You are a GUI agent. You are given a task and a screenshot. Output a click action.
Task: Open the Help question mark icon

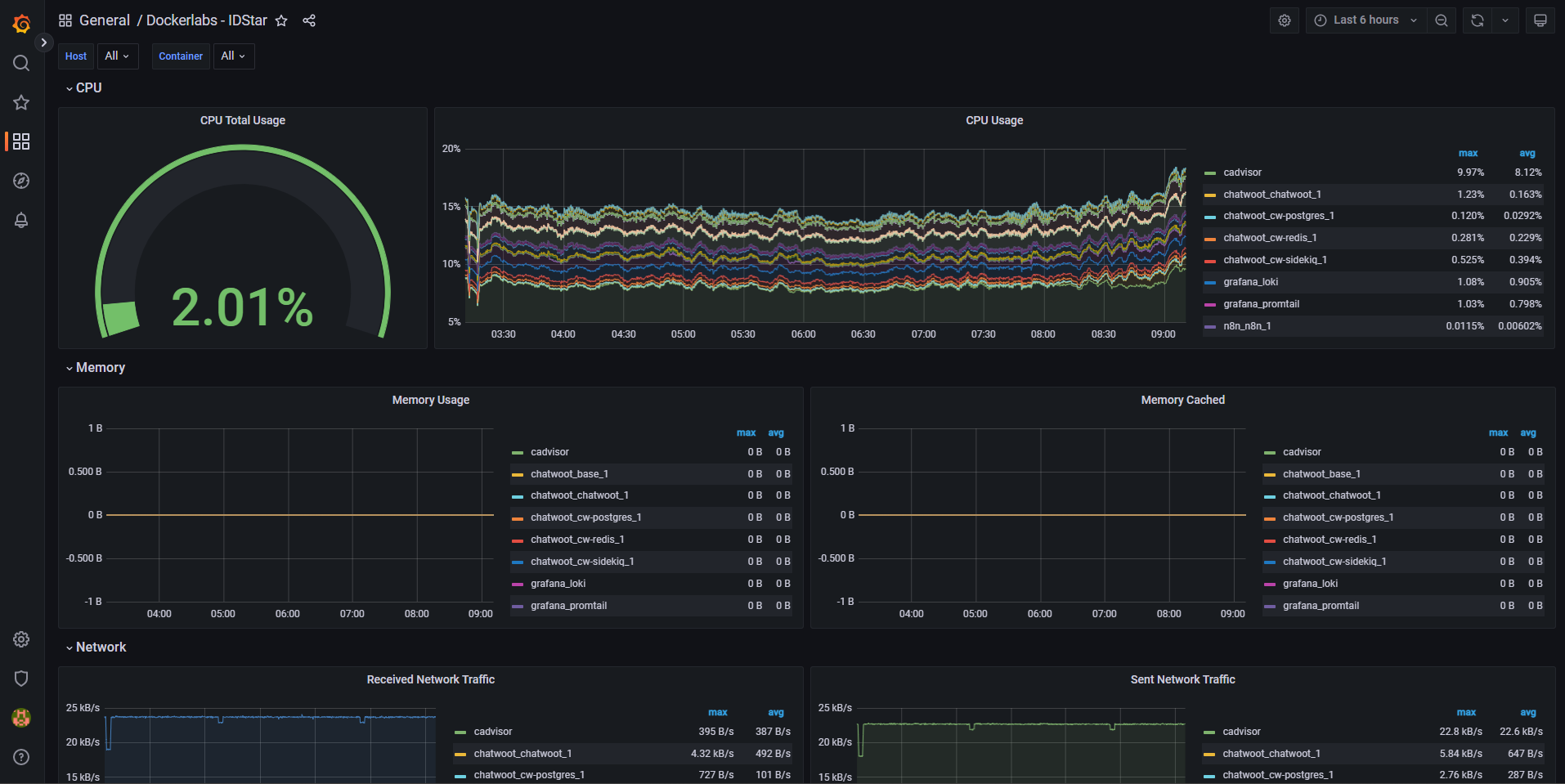pyautogui.click(x=21, y=757)
